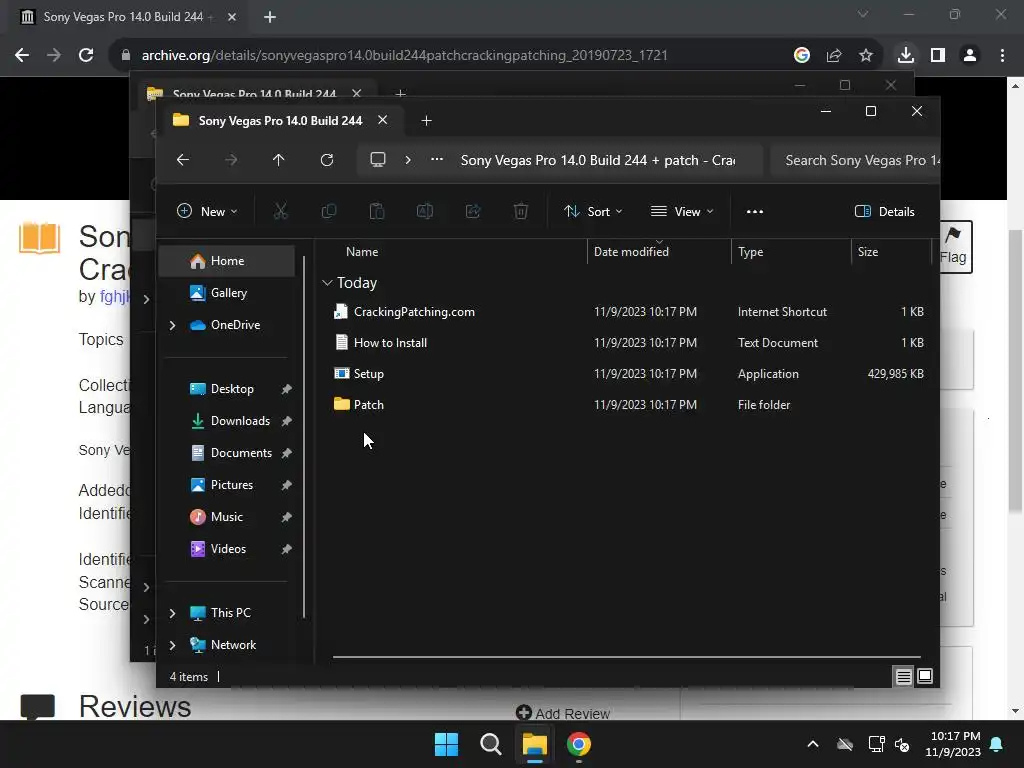This screenshot has width=1024, height=768.
Task: Open Chrome downloads icon
Action: (905, 55)
